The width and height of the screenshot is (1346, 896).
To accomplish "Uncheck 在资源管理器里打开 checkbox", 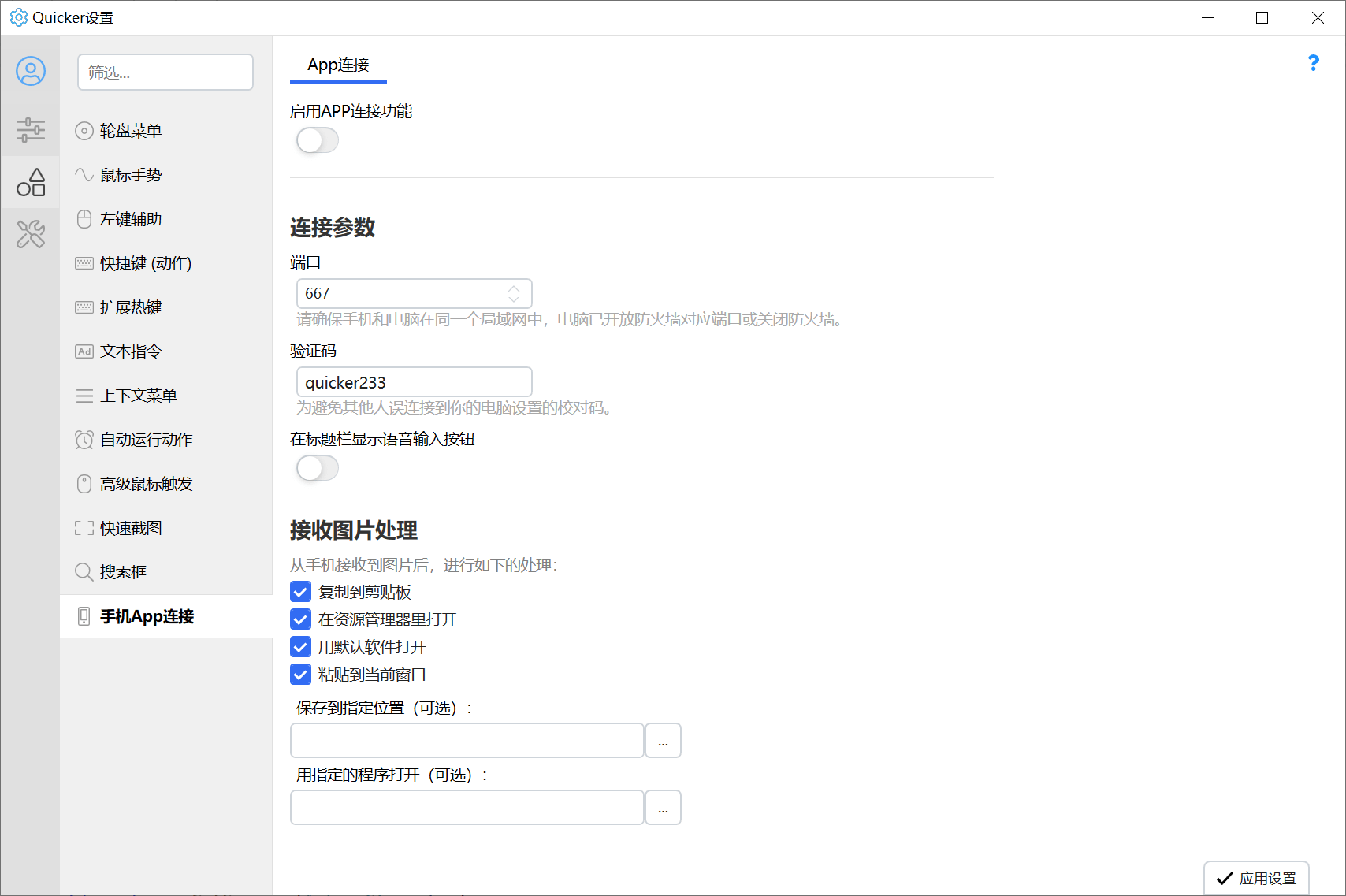I will click(x=300, y=619).
